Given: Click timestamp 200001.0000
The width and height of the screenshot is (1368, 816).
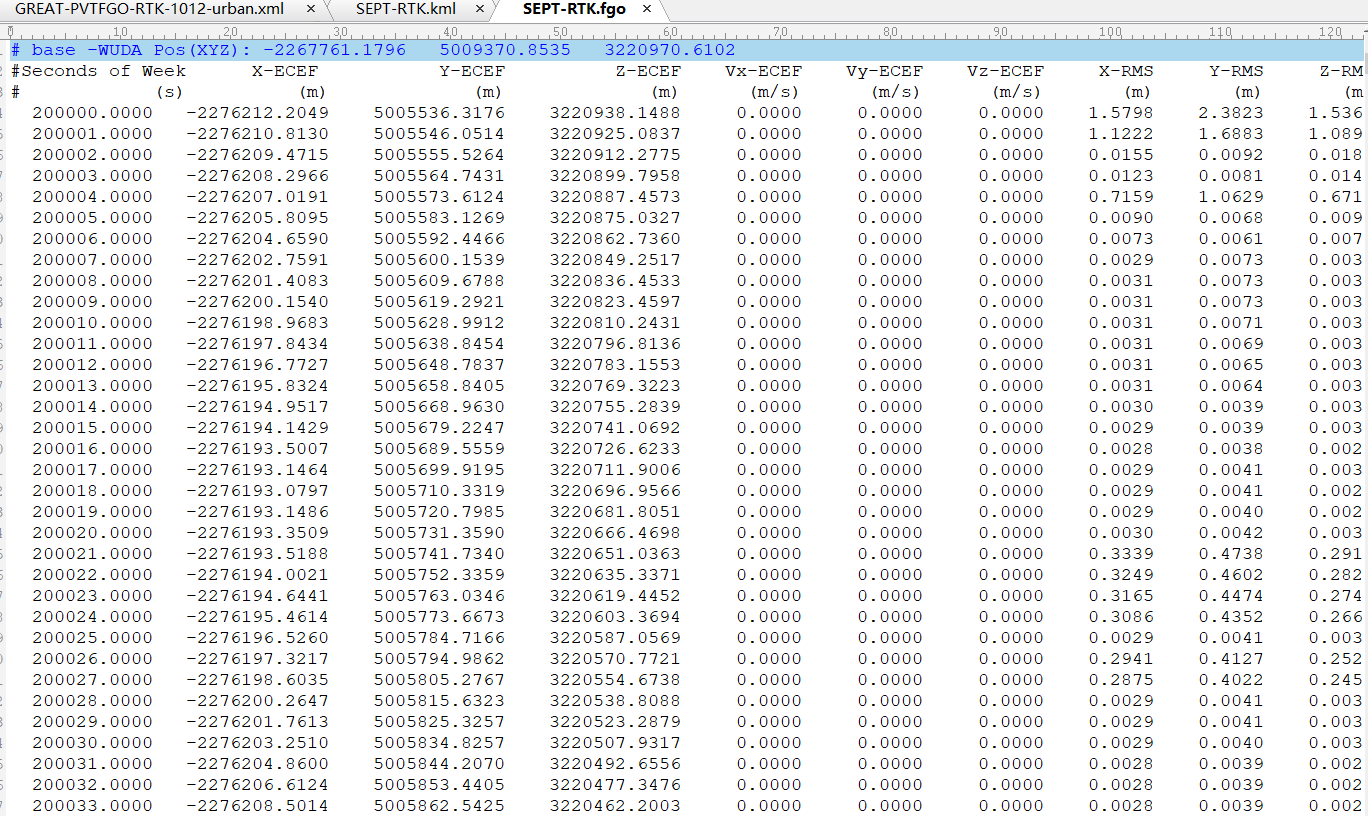Looking at the screenshot, I should (x=93, y=134).
